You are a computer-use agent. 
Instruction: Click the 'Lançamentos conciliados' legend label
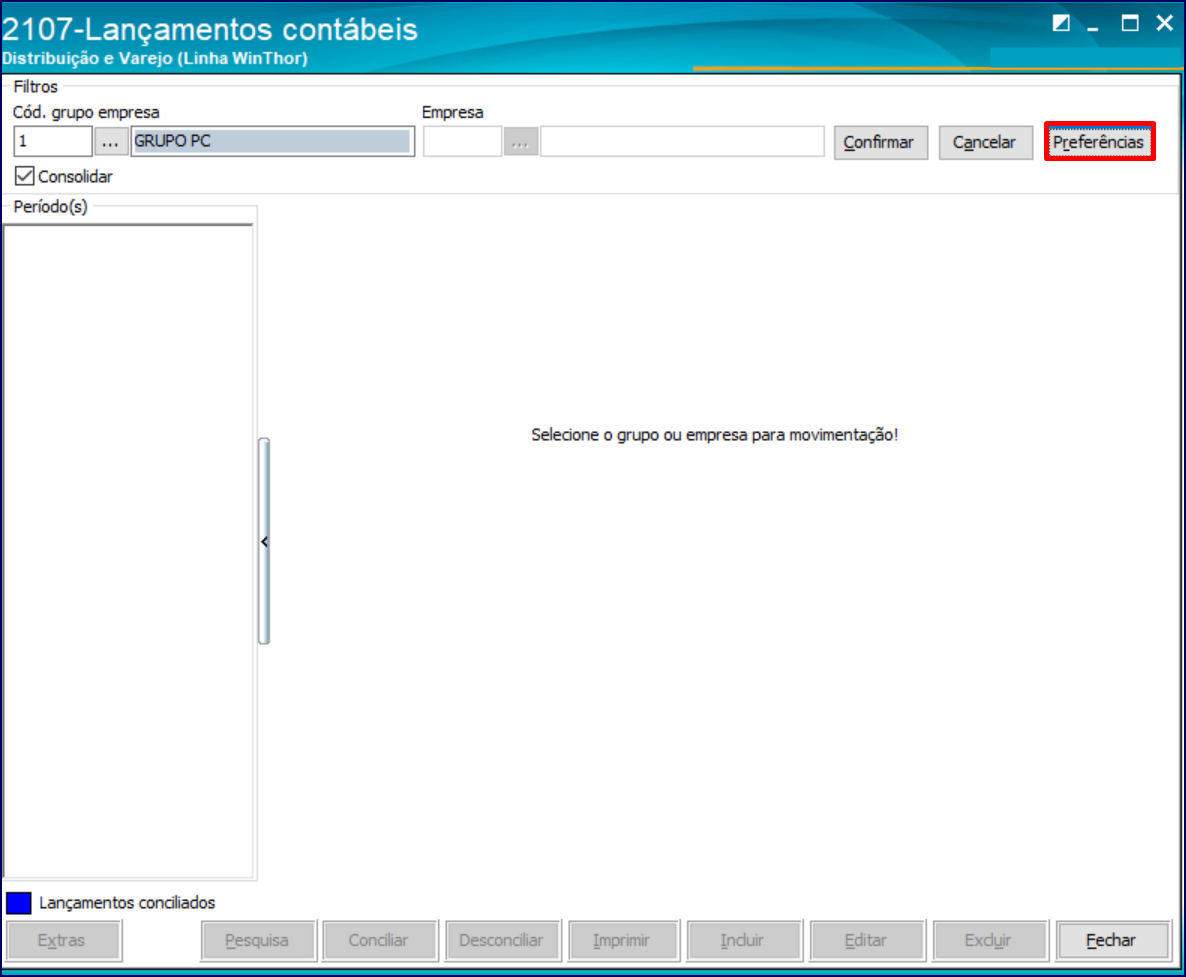pos(127,902)
